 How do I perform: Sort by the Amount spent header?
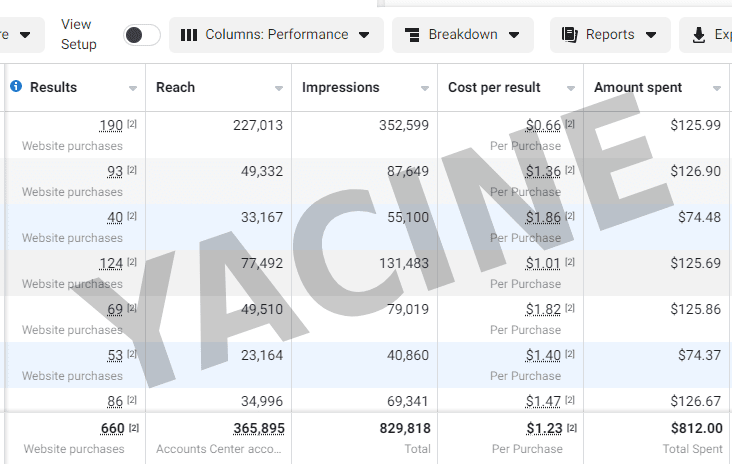638,87
